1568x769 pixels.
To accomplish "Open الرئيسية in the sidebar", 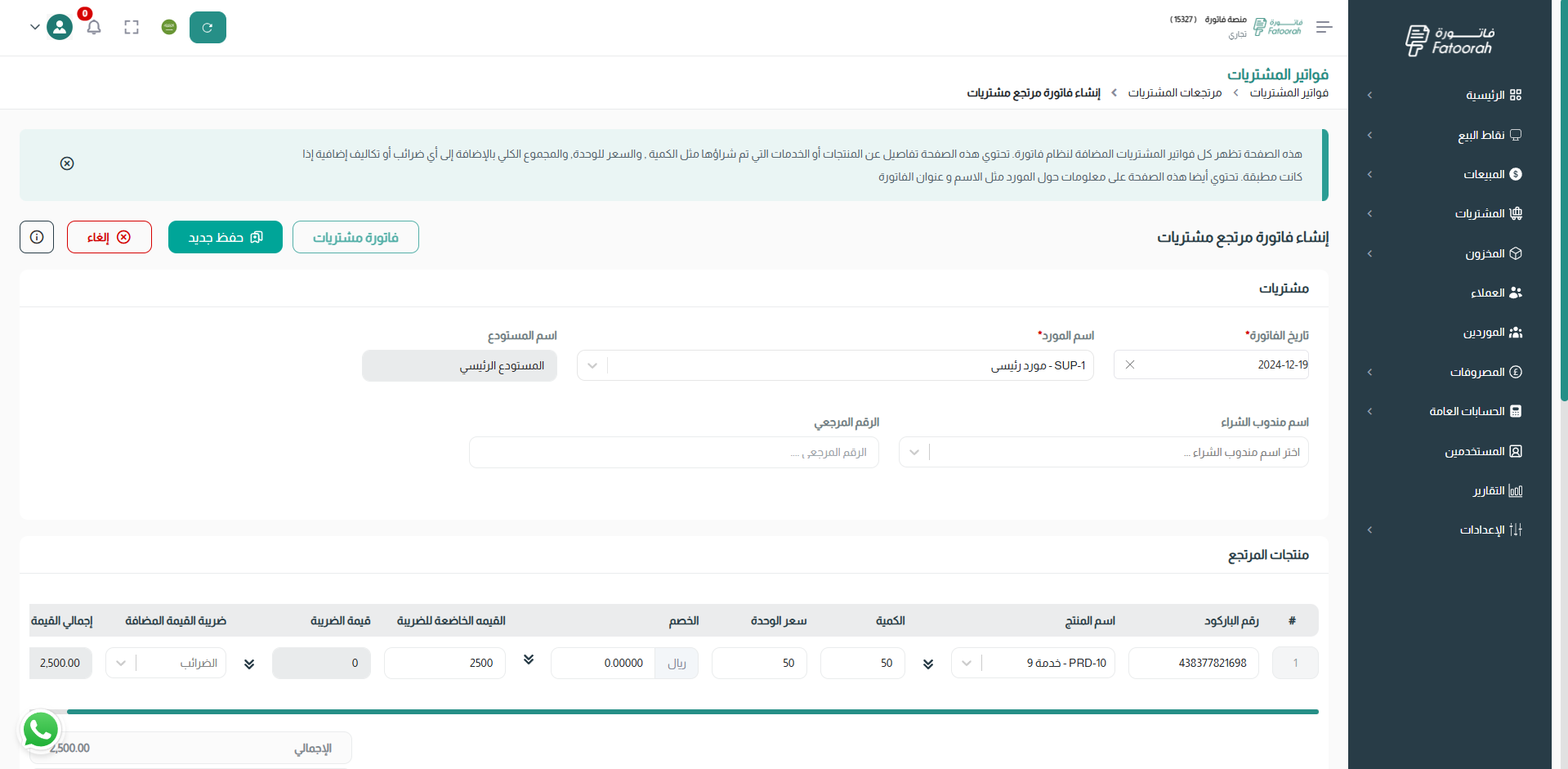I will pyautogui.click(x=1494, y=95).
